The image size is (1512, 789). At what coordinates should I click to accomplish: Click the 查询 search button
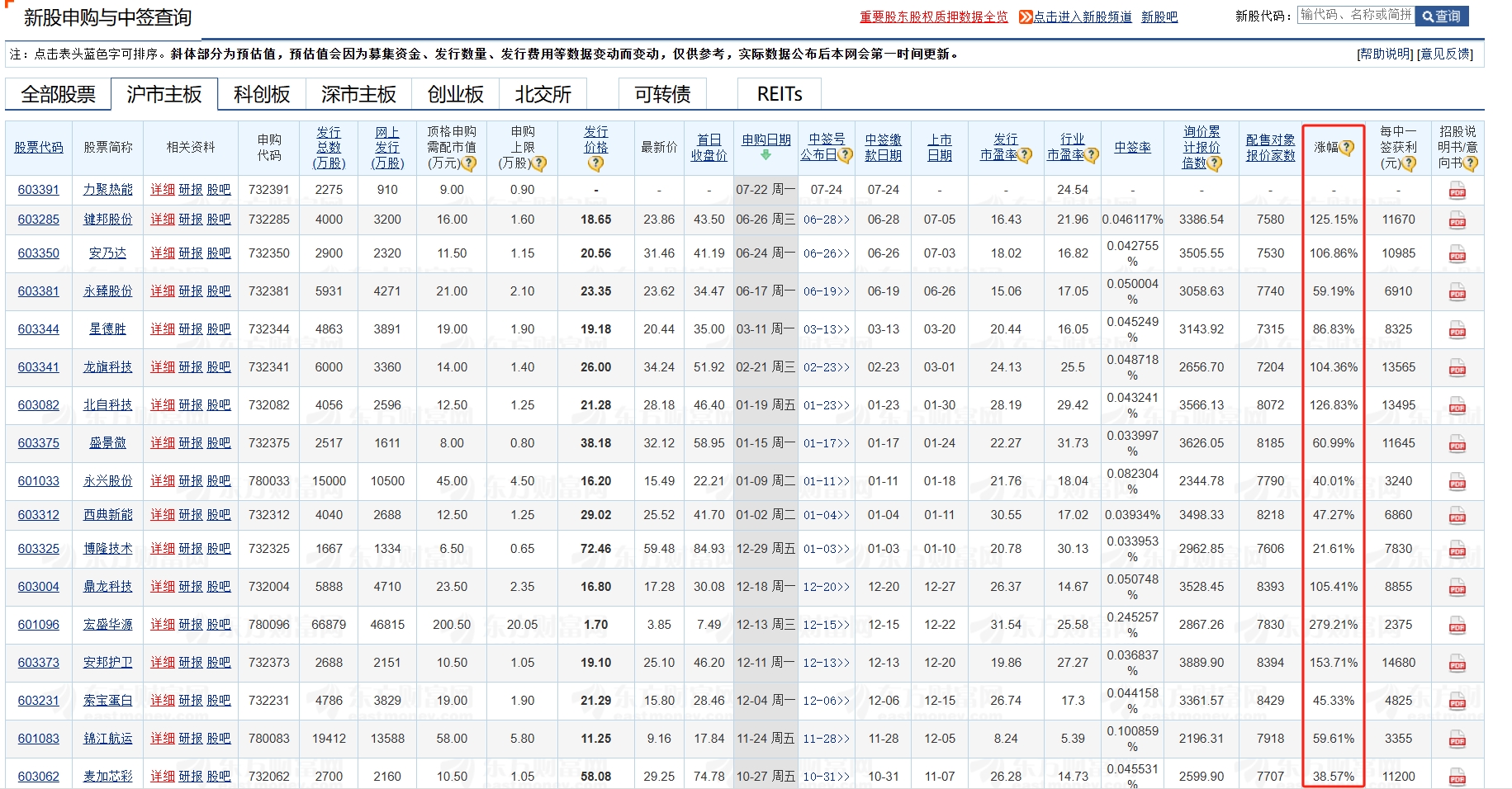pos(1441,16)
